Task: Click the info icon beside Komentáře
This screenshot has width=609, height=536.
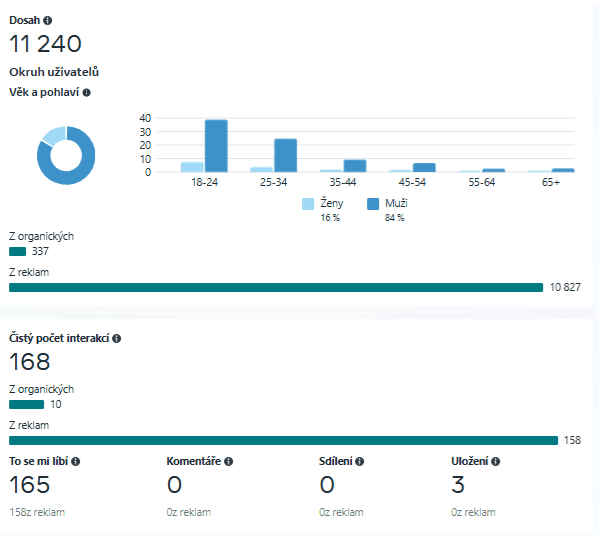Action: tap(229, 461)
